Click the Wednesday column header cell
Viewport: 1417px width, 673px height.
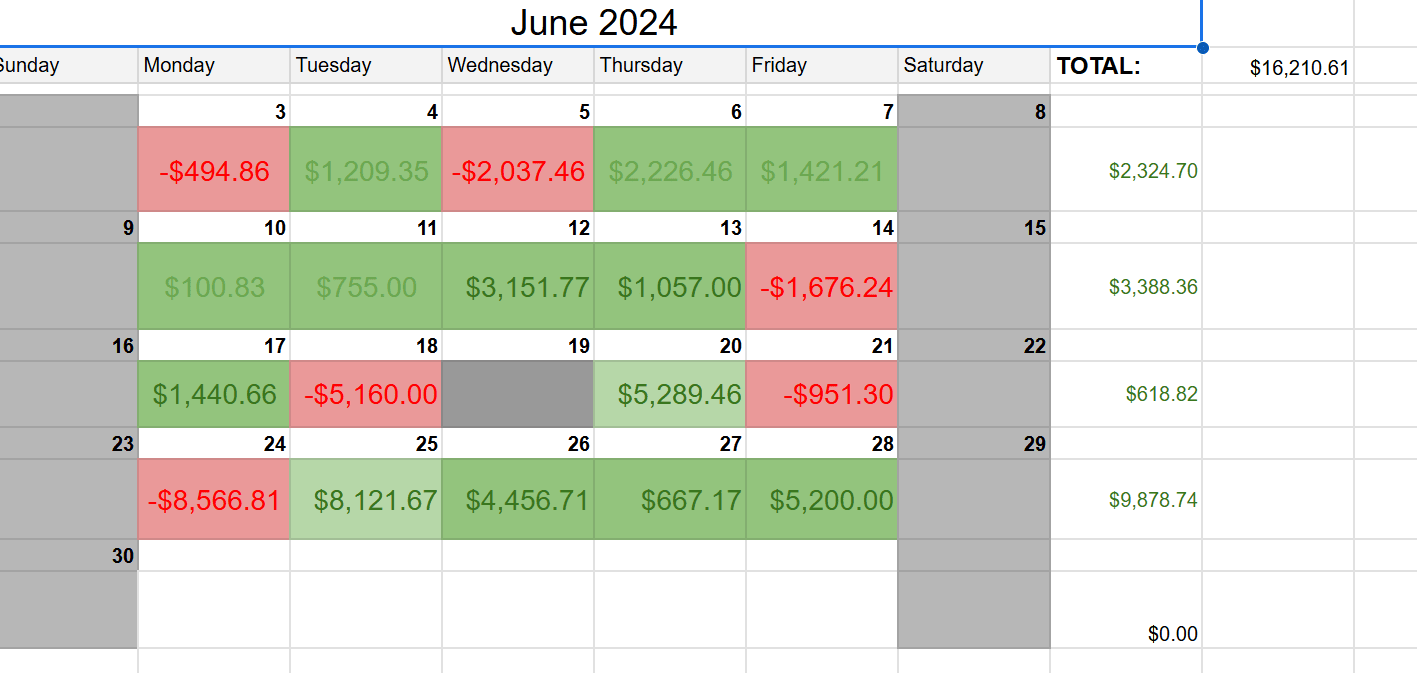click(518, 66)
